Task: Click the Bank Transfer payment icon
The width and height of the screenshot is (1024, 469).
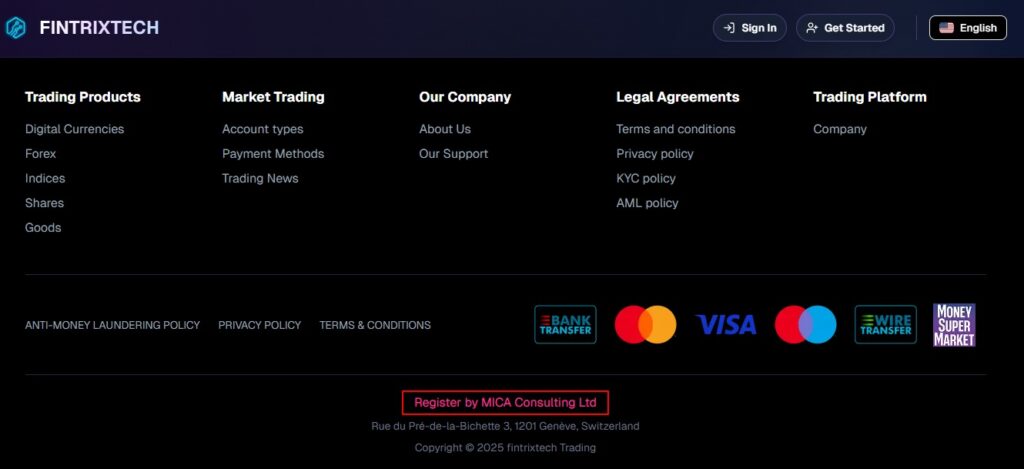Action: 565,325
